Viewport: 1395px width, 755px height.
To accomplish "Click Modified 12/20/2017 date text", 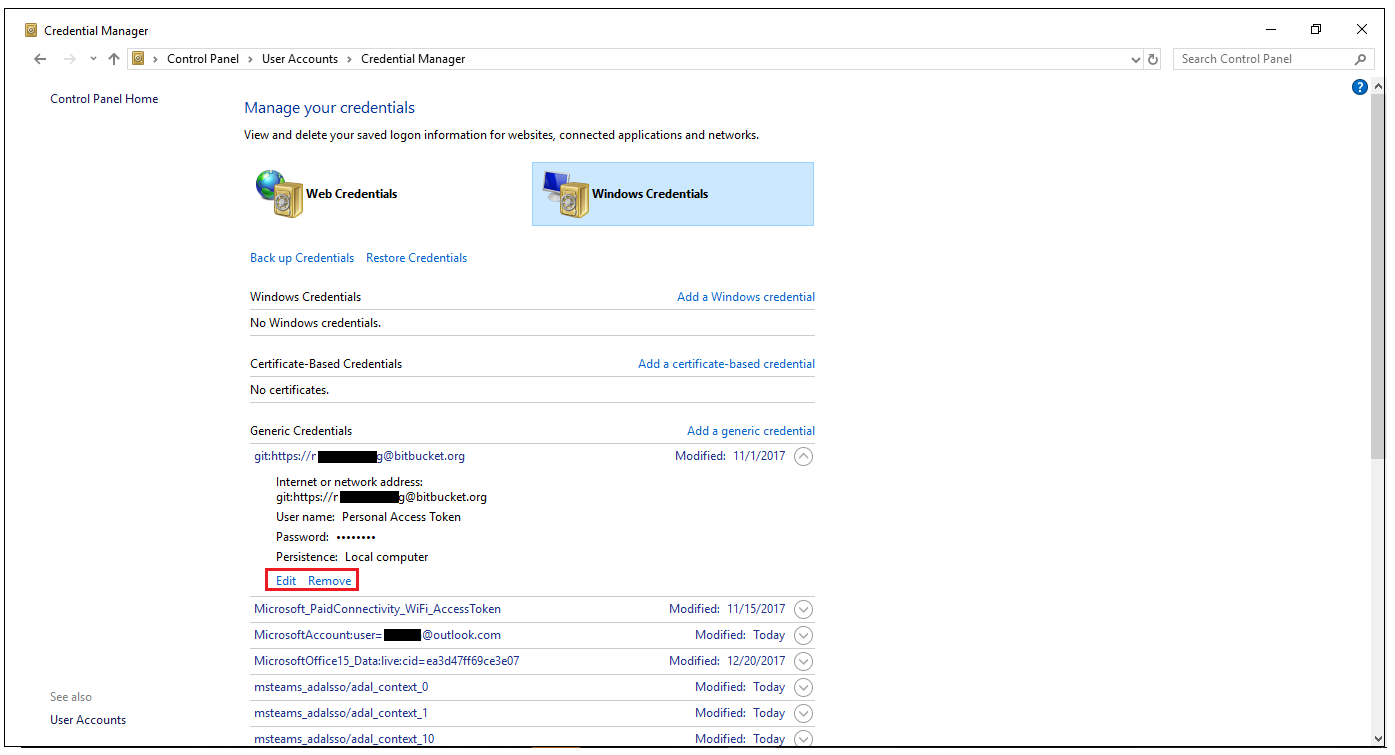I will point(727,661).
